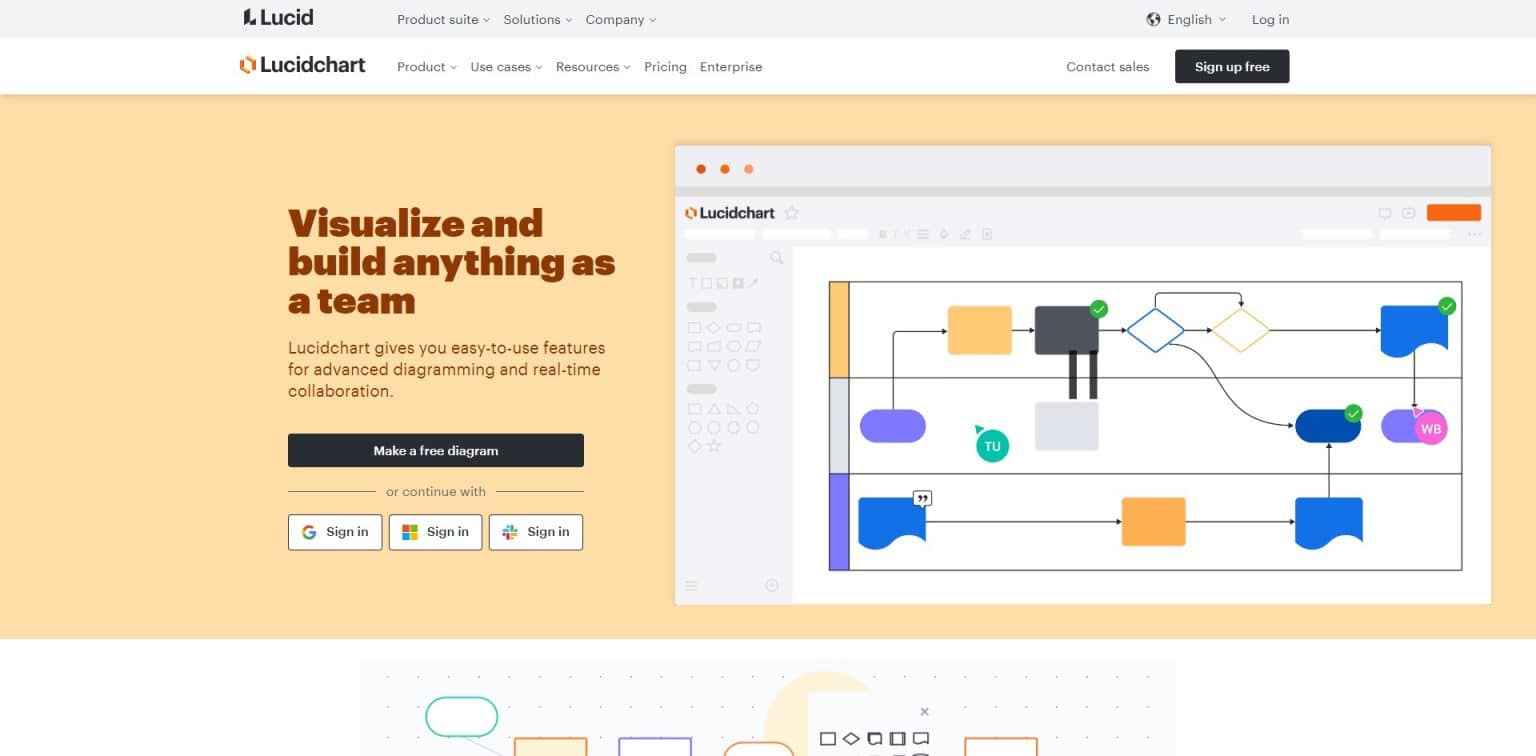
Task: Open the Enterprise menu item
Action: pyautogui.click(x=731, y=67)
